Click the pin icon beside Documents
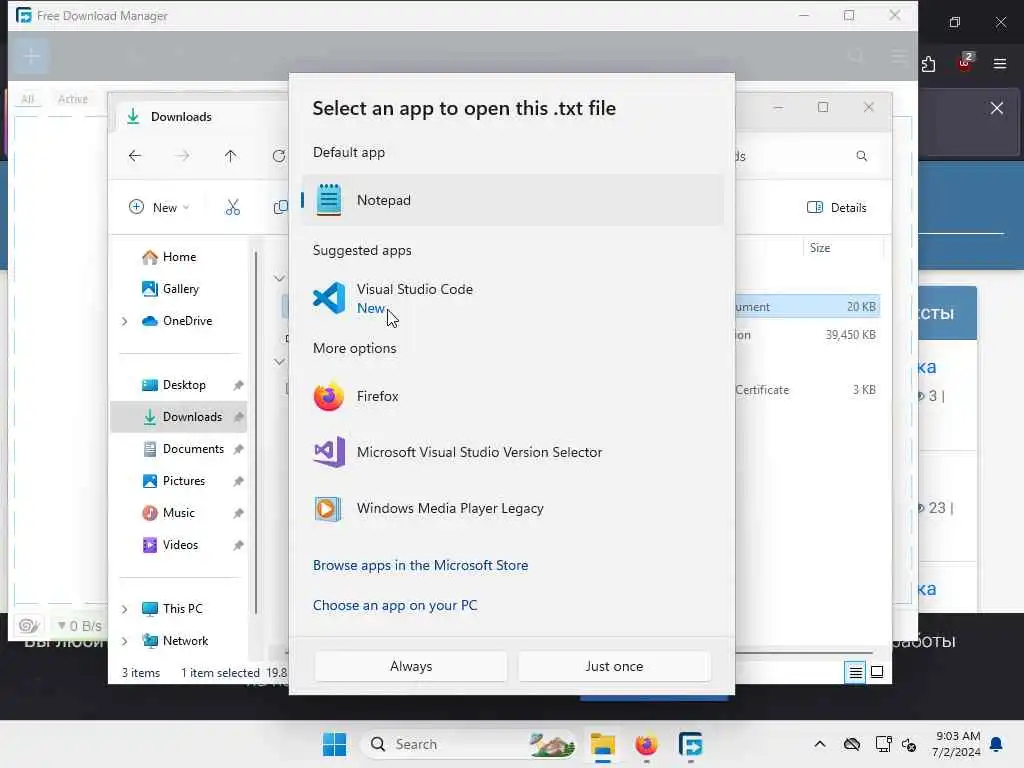 click(x=238, y=449)
